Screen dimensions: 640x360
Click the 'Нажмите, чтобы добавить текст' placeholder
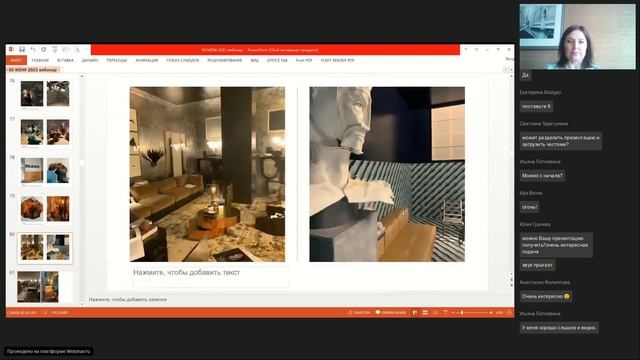[x=211, y=277]
